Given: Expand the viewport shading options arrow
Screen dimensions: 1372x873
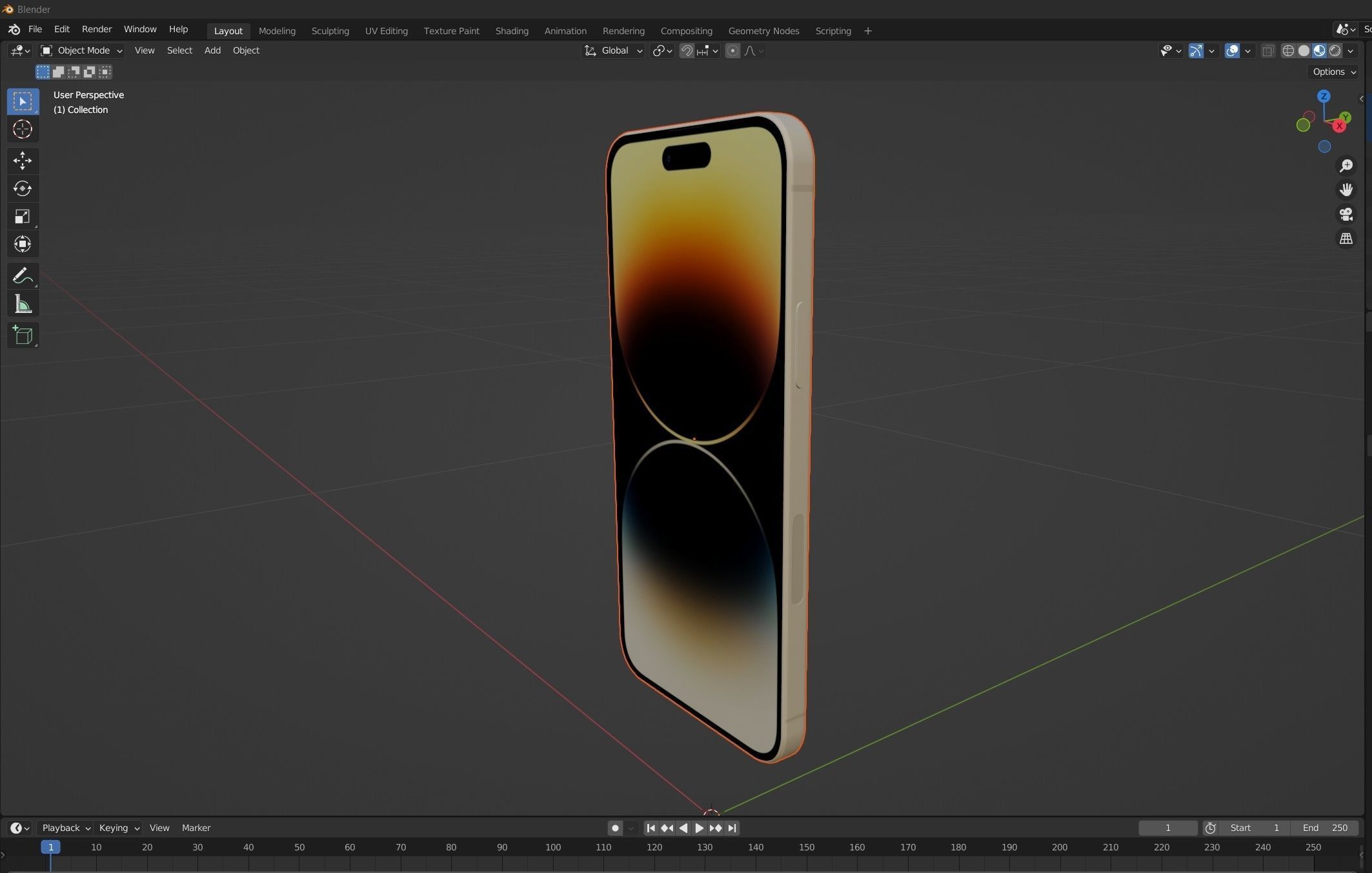Looking at the screenshot, I should click(x=1351, y=50).
